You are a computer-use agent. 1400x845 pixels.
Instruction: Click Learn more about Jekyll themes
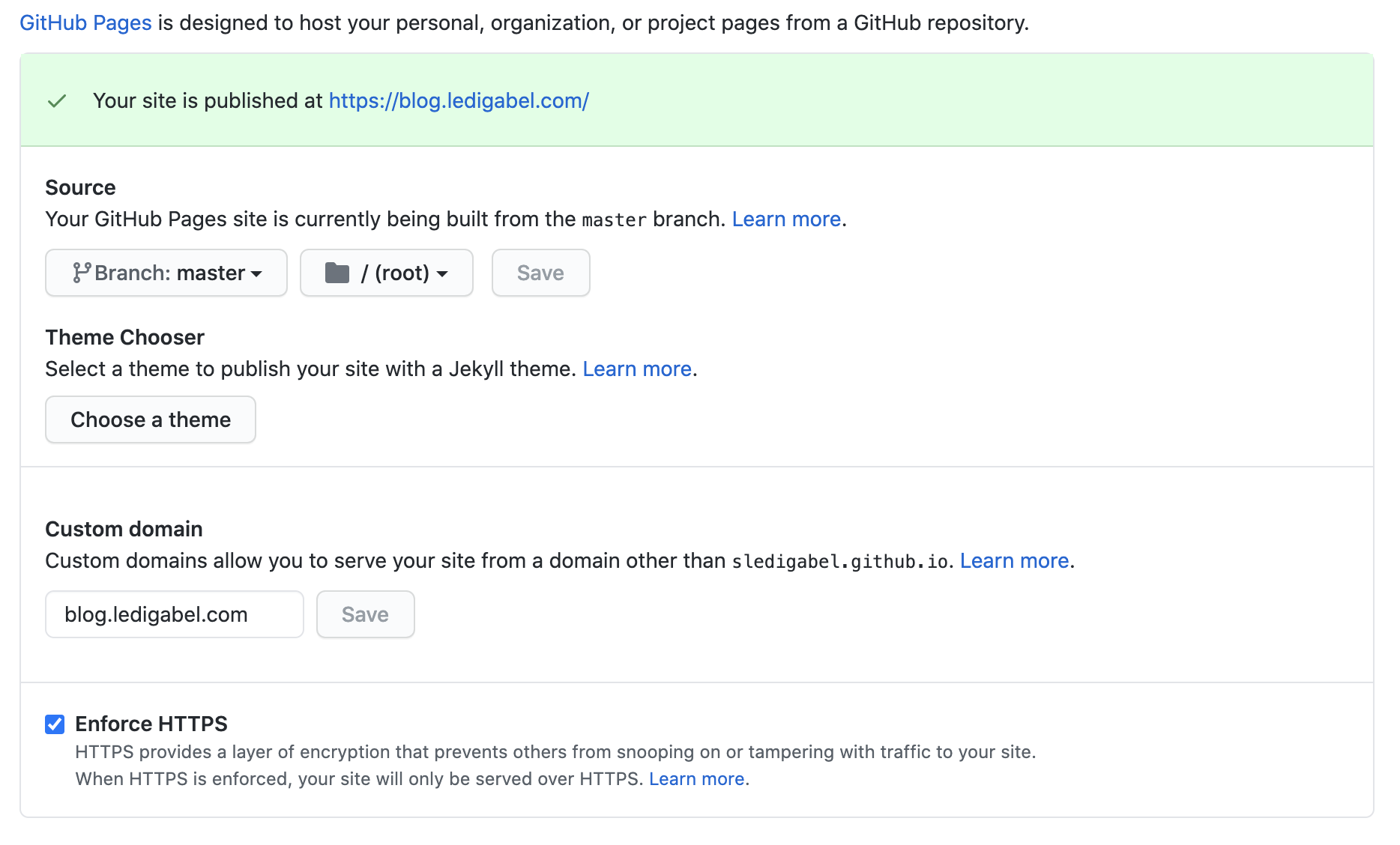pyautogui.click(x=636, y=369)
